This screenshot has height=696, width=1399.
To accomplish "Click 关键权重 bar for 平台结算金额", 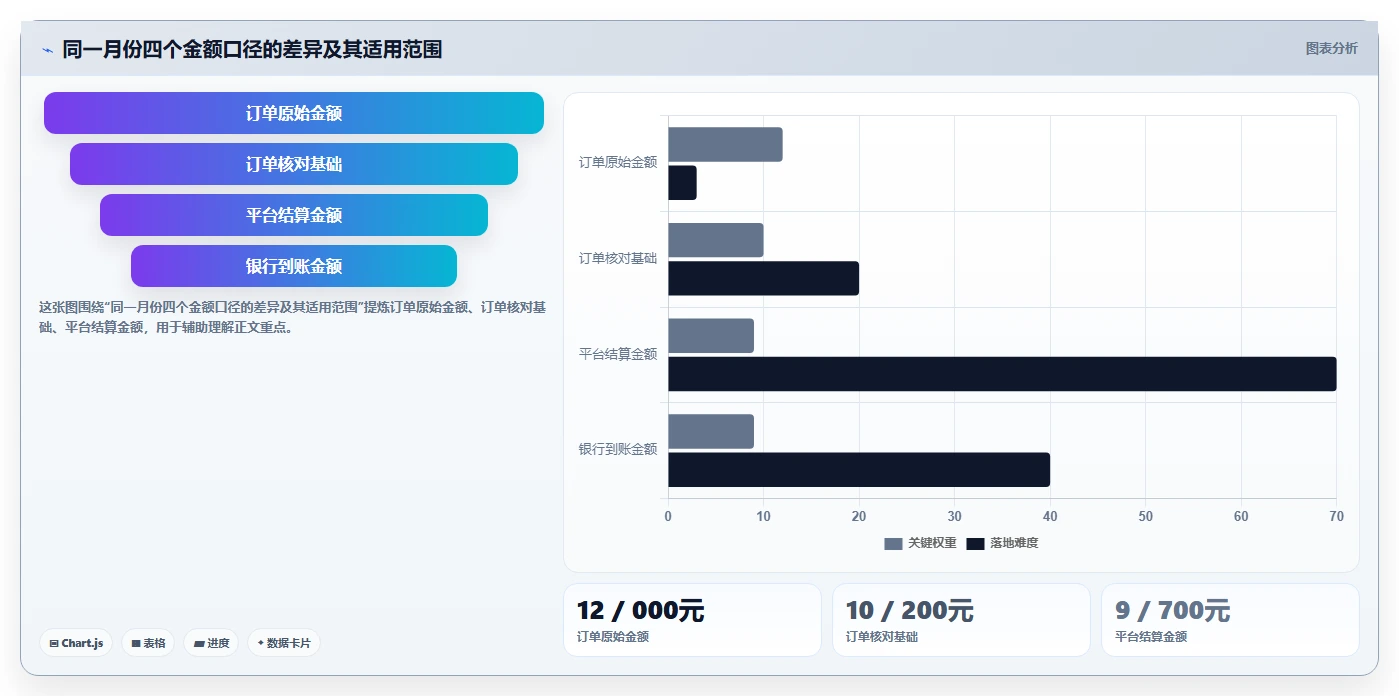I will click(x=711, y=336).
